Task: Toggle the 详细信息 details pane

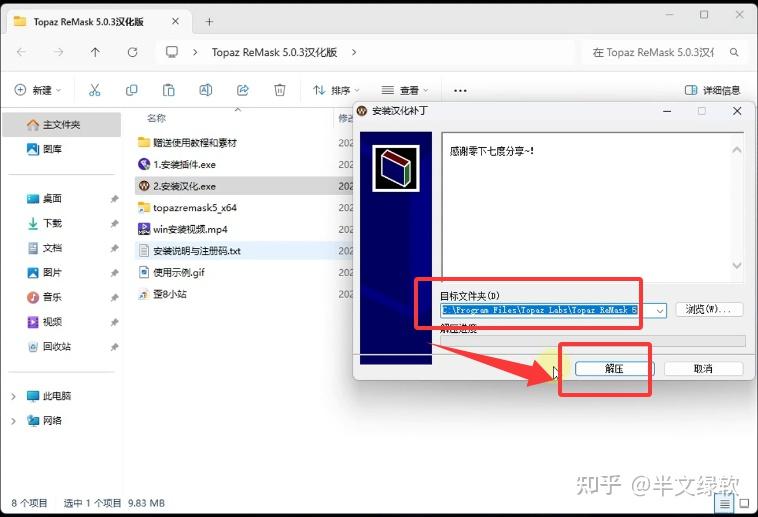Action: (712, 90)
